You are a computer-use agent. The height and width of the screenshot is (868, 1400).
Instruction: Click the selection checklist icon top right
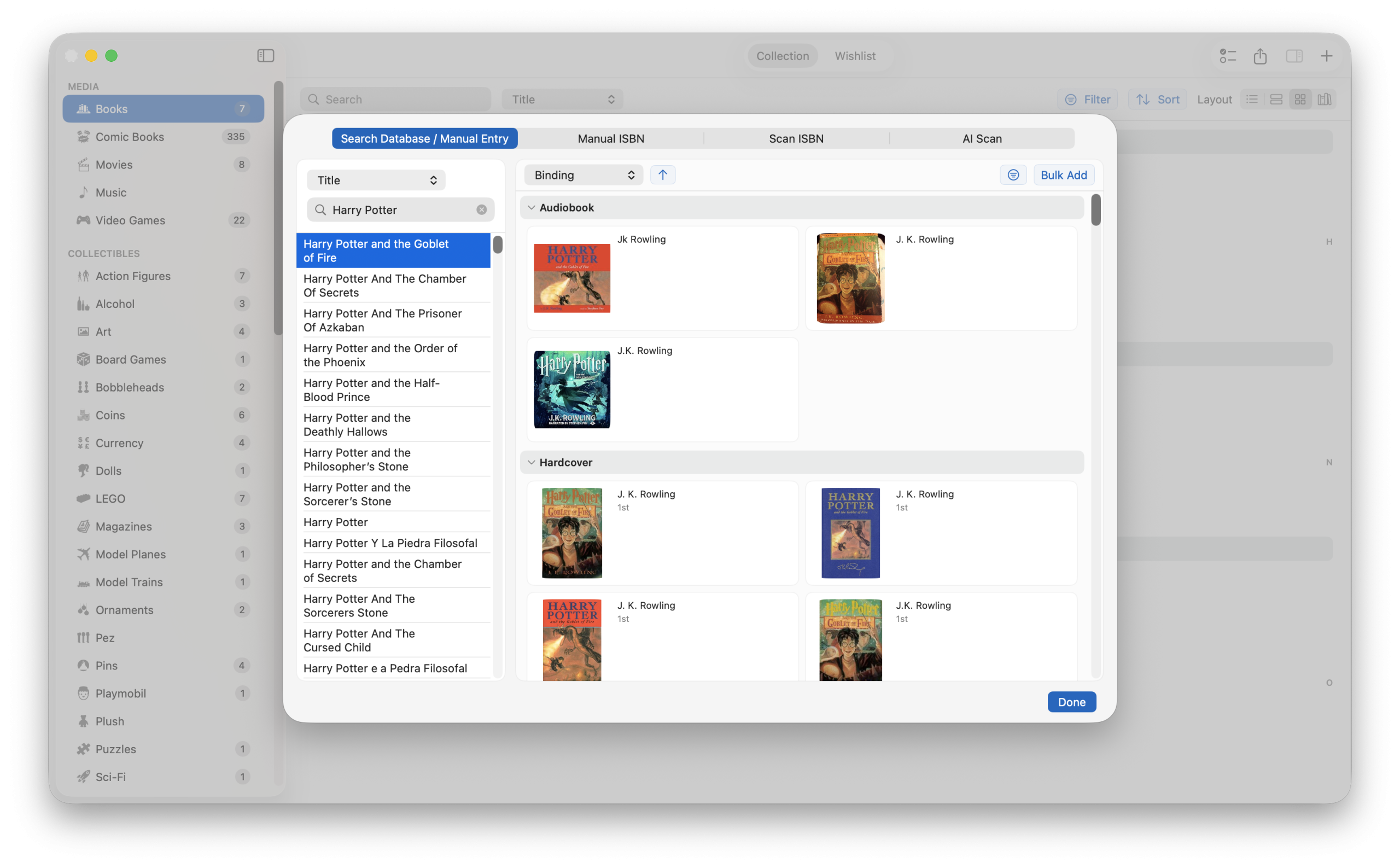tap(1227, 56)
